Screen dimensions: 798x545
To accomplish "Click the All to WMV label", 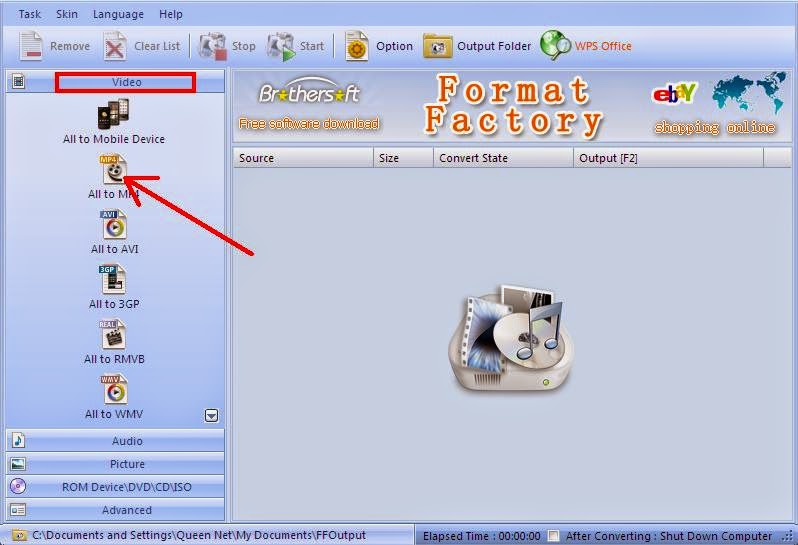I will [114, 414].
